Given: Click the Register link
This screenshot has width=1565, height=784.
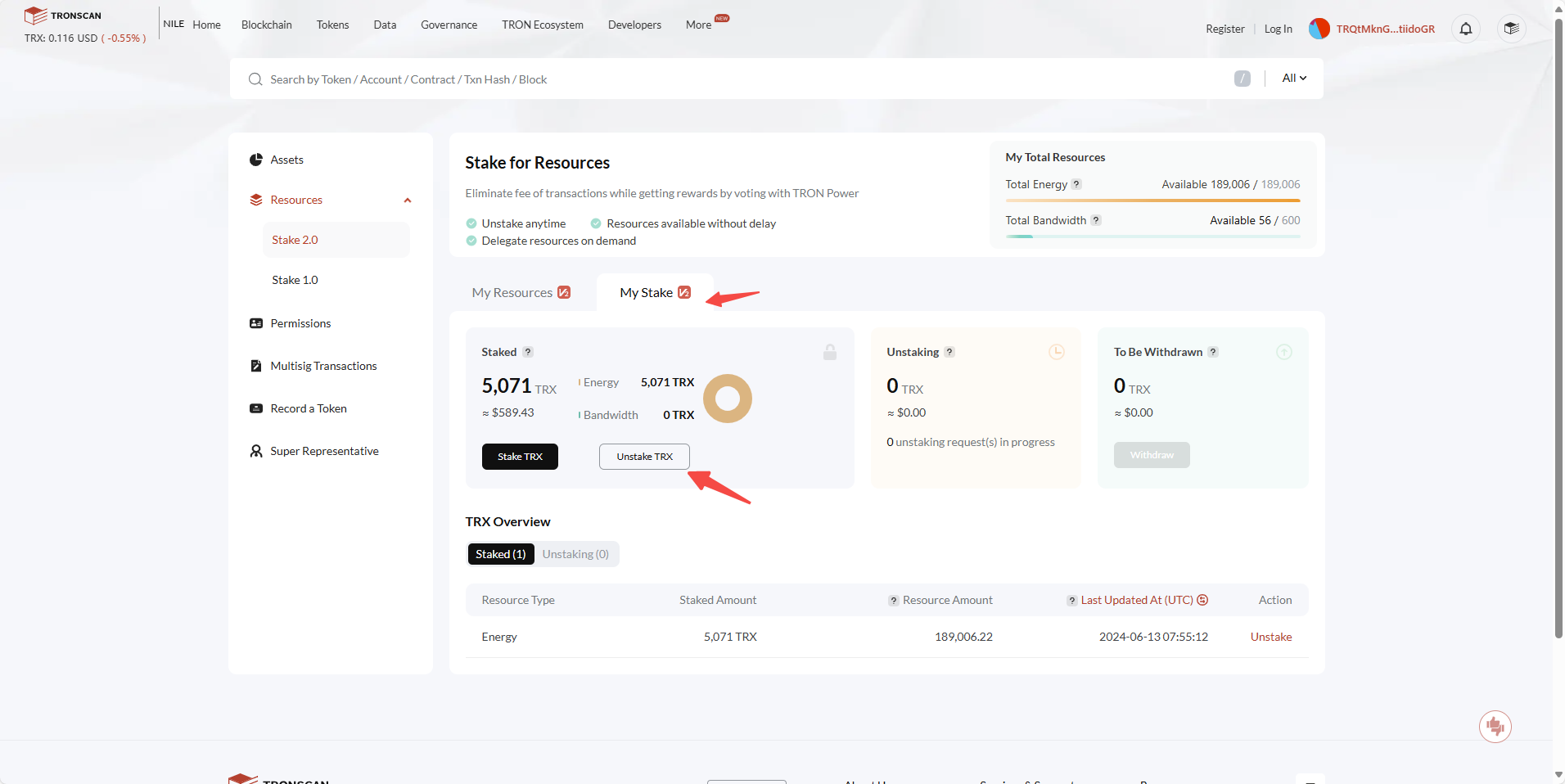Looking at the screenshot, I should [x=1225, y=29].
